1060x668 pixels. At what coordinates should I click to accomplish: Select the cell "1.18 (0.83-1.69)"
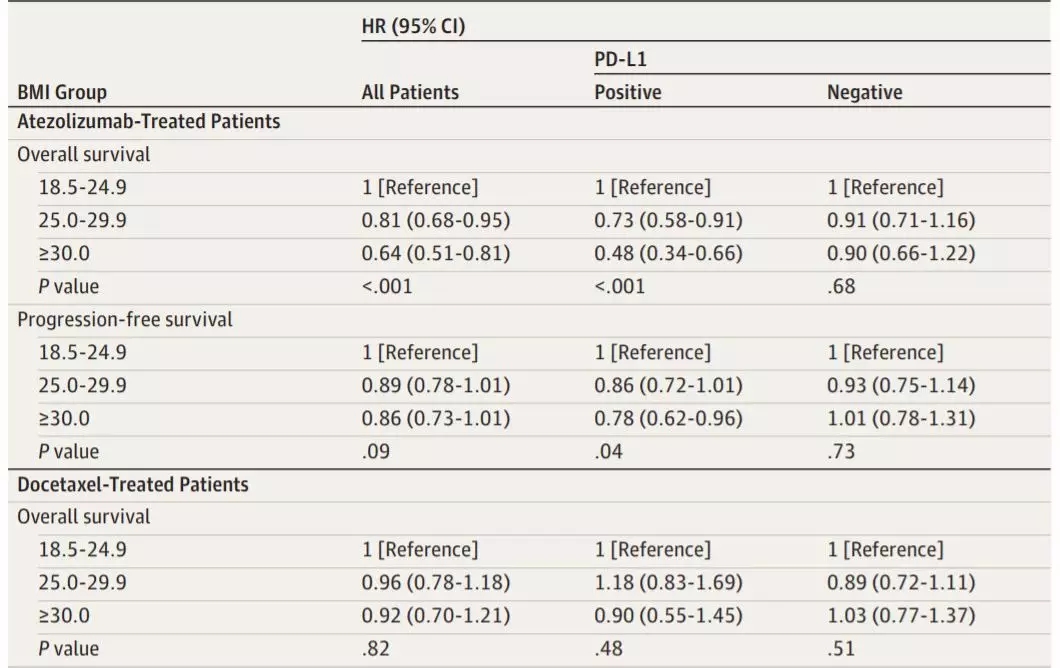[x=668, y=582]
